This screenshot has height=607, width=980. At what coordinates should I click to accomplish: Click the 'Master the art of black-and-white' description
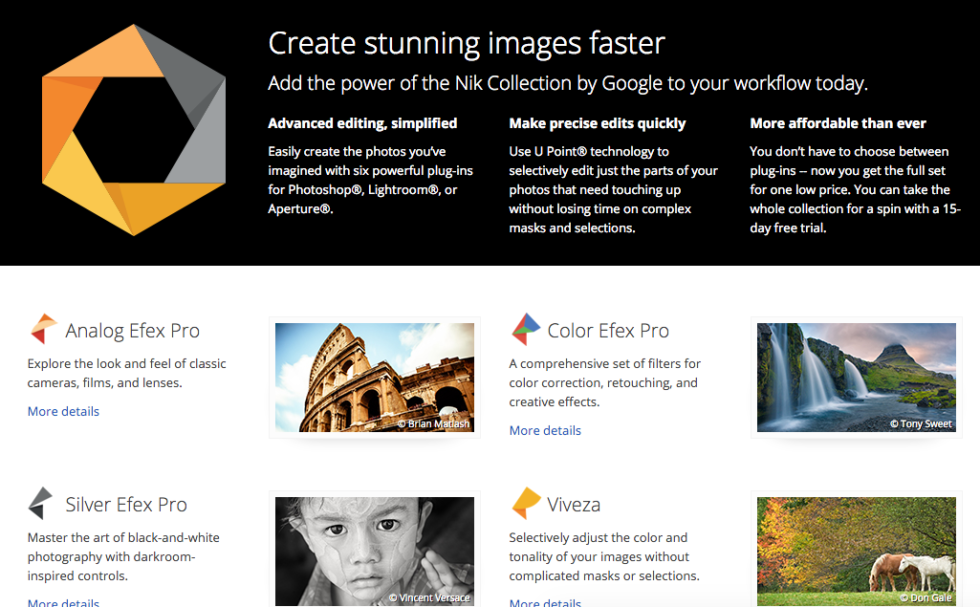coord(124,556)
